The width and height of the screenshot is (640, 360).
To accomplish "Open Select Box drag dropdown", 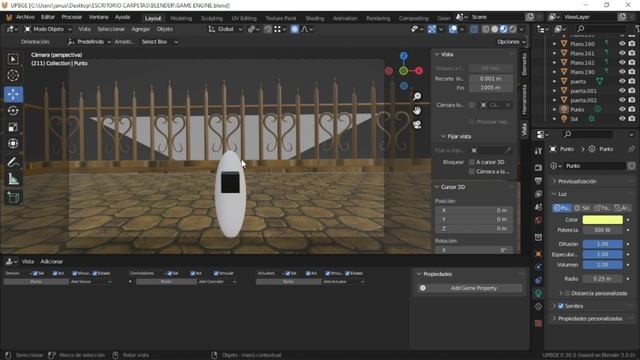I will tap(159, 42).
